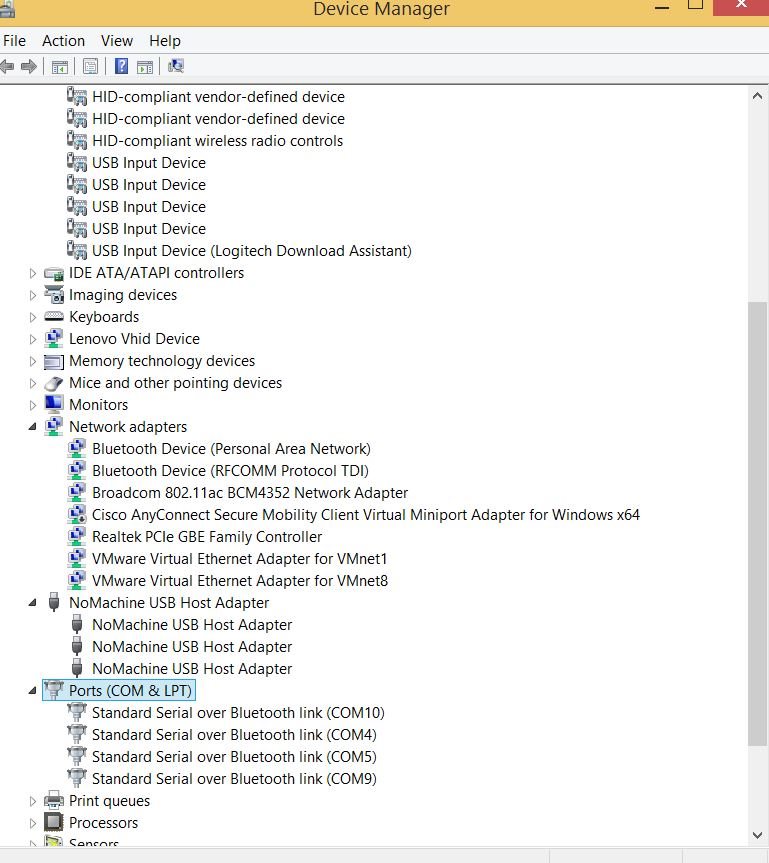
Task: Select the Memory technology devices label
Action: click(x=162, y=361)
